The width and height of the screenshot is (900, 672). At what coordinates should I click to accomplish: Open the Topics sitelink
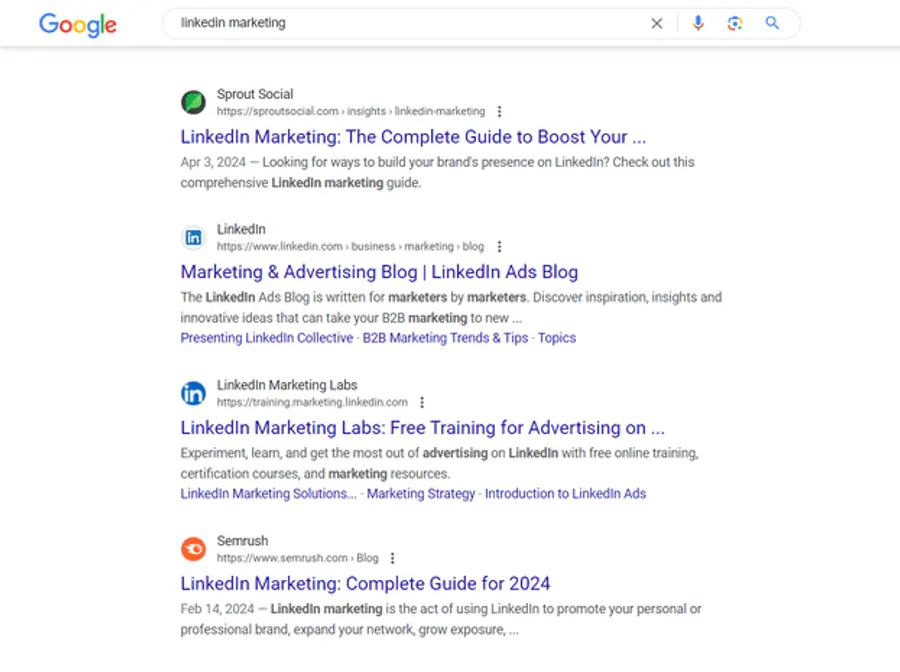pyautogui.click(x=557, y=338)
